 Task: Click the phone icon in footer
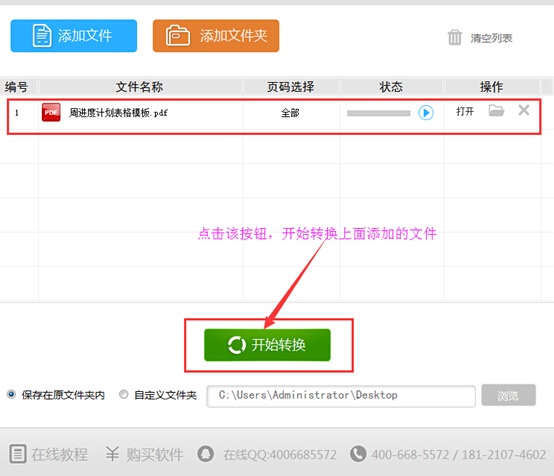point(358,454)
